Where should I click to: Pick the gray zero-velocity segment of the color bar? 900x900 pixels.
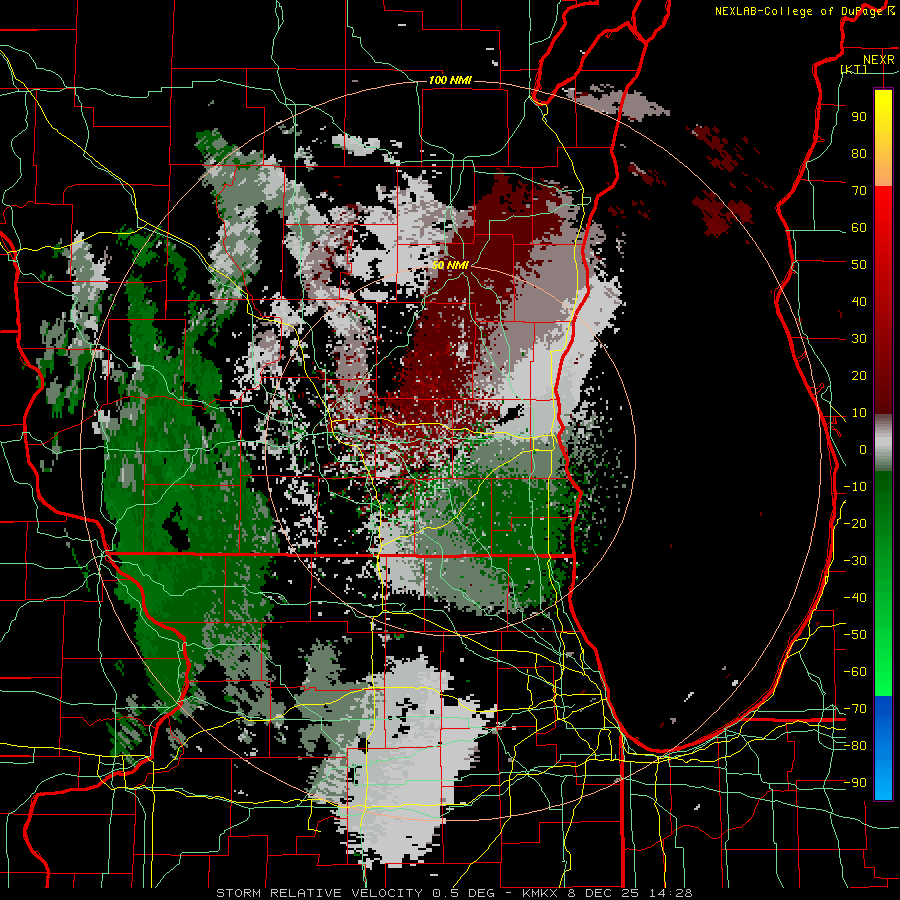point(883,443)
